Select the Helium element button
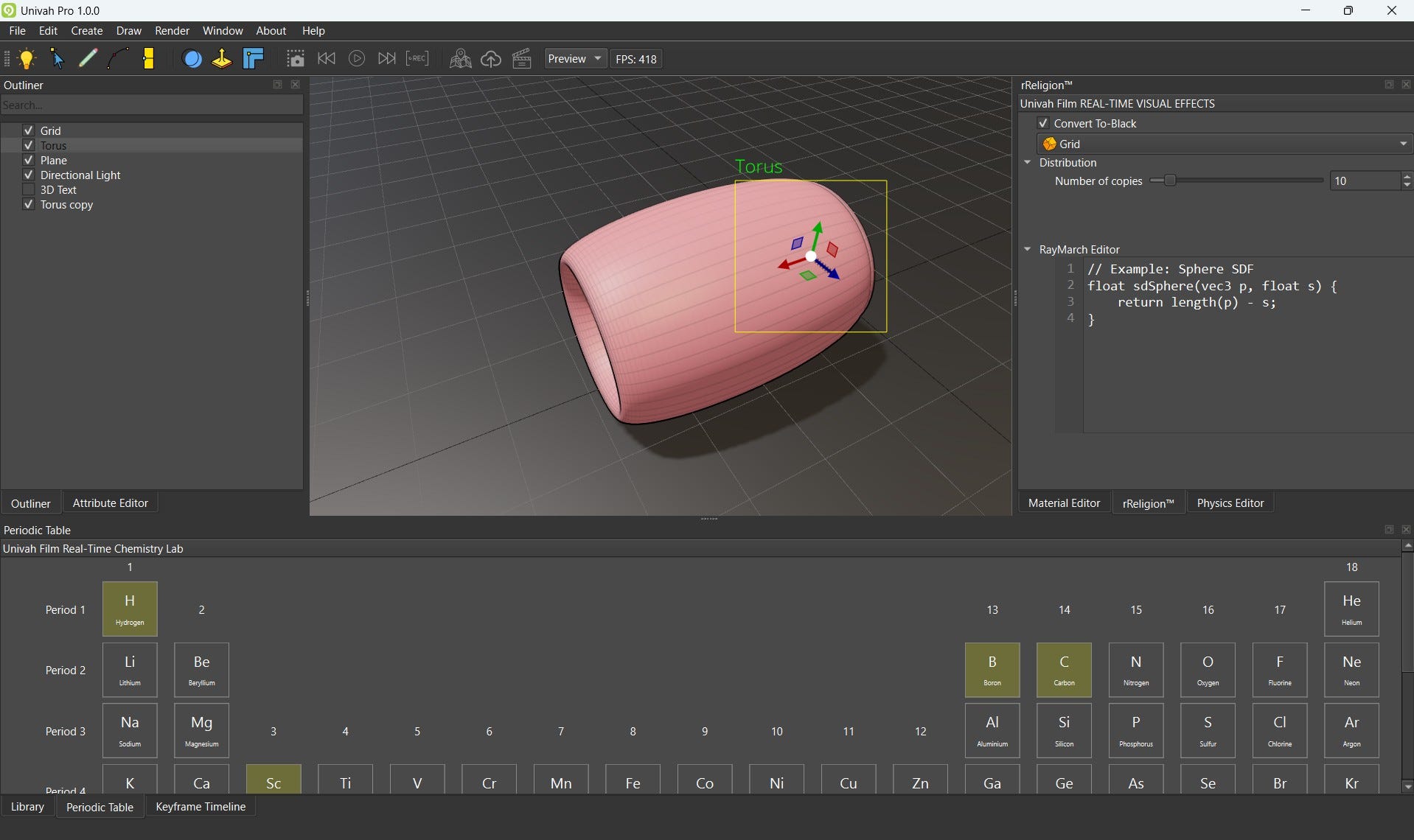This screenshot has height=840, width=1414. [1351, 609]
